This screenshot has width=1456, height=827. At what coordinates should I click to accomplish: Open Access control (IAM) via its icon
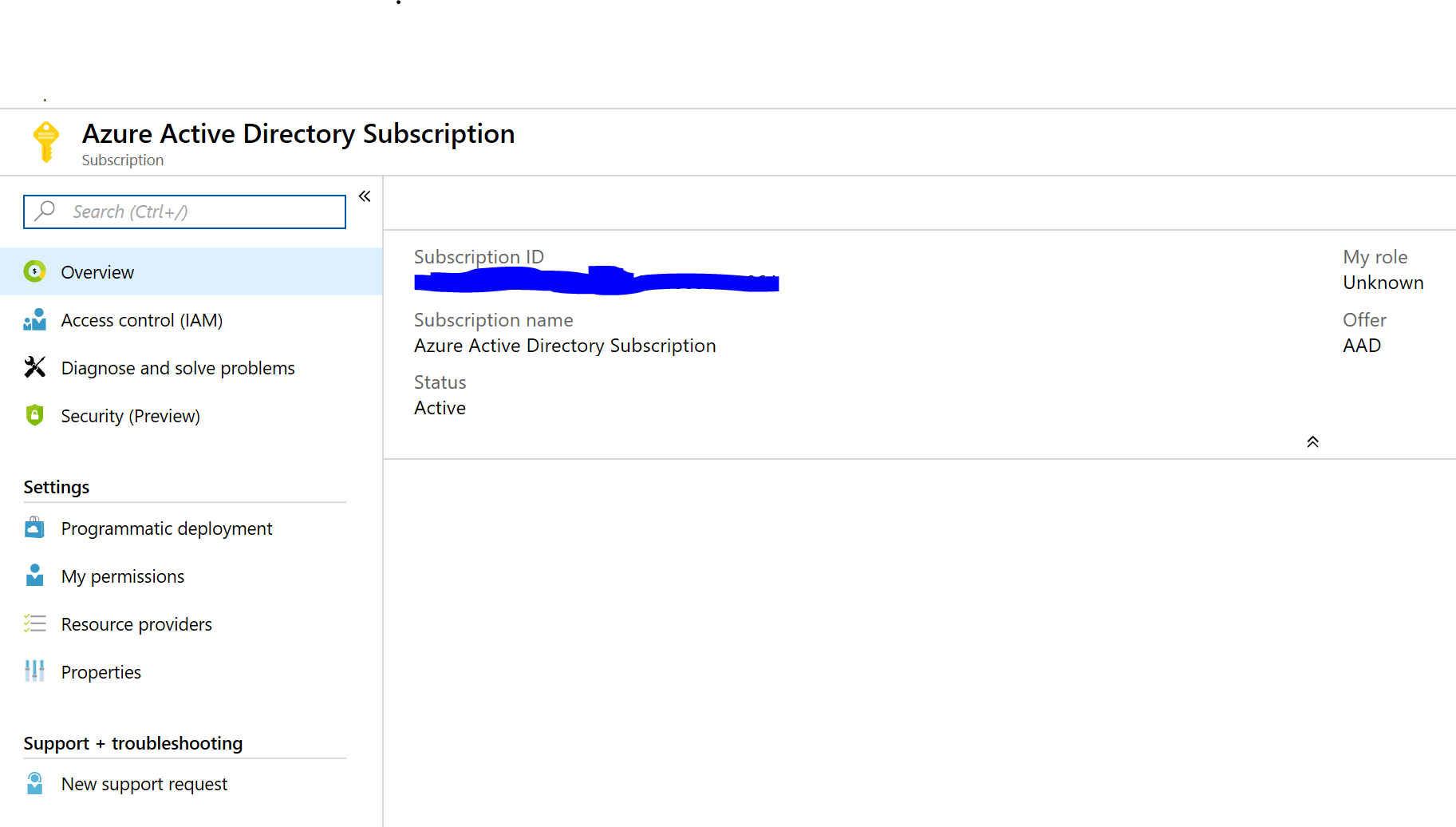point(34,319)
